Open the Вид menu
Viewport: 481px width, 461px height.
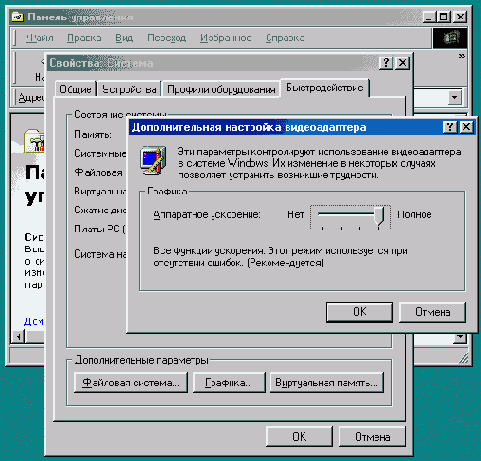124,38
